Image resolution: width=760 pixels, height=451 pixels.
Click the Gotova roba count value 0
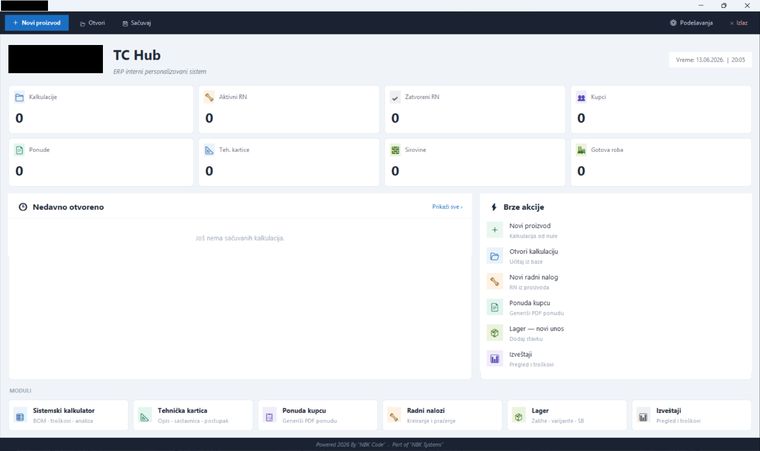(581, 171)
